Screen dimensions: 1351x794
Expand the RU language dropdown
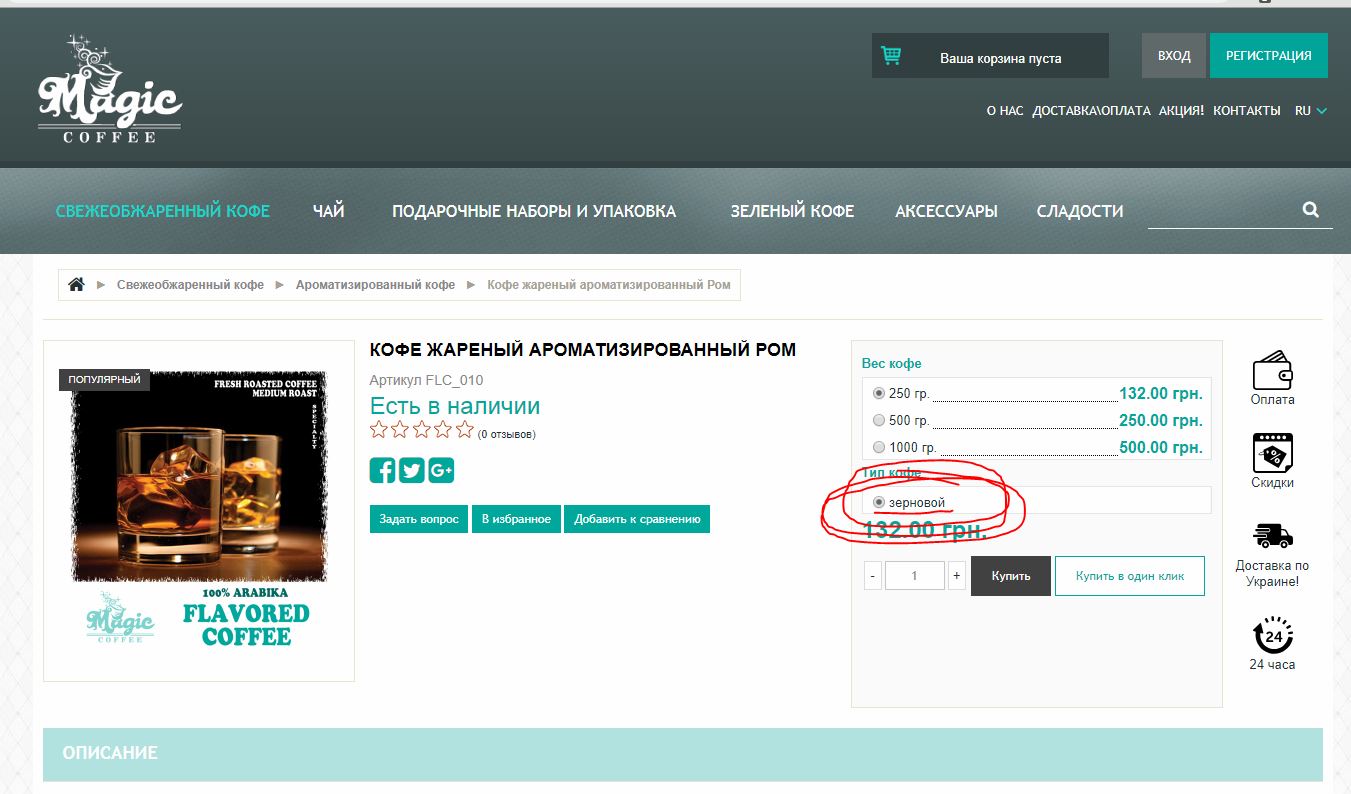click(x=1311, y=111)
